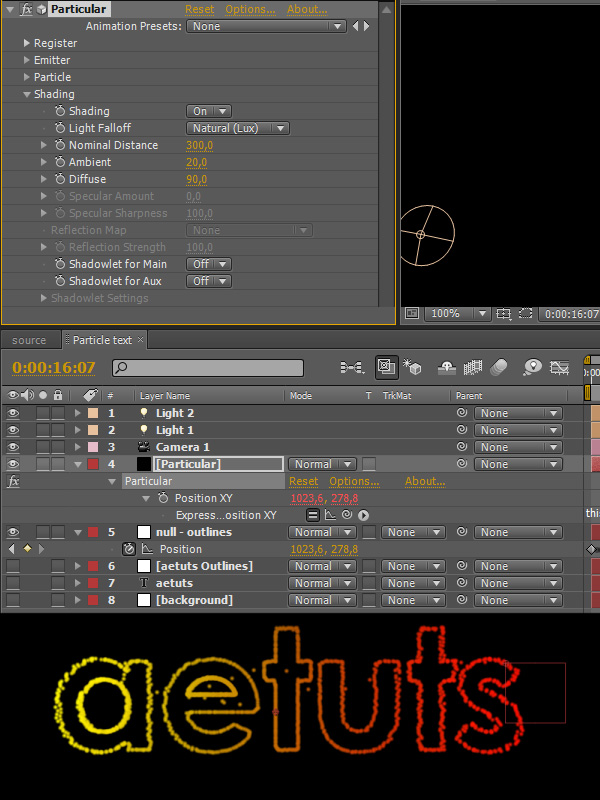
Task: Open the composition mini-flowchart icon
Action: [x=352, y=367]
